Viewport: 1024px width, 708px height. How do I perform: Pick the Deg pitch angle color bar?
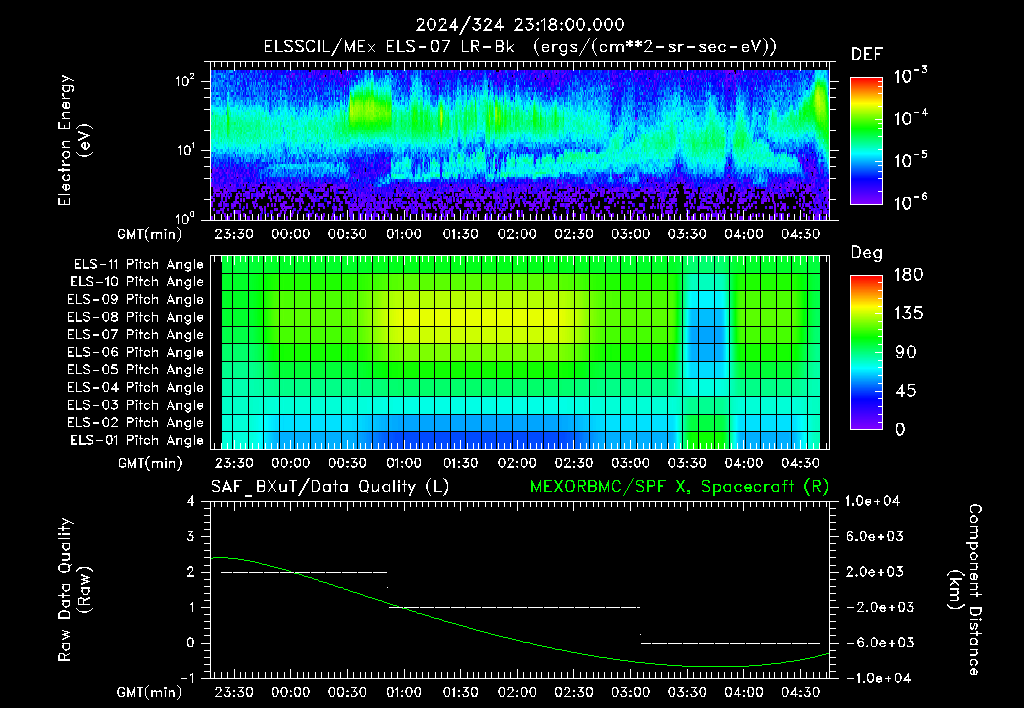866,352
